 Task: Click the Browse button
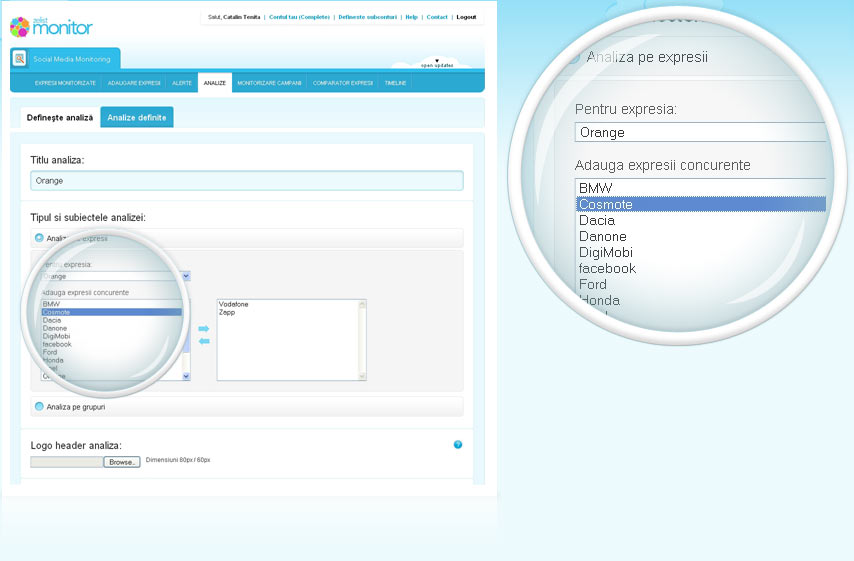coord(122,462)
